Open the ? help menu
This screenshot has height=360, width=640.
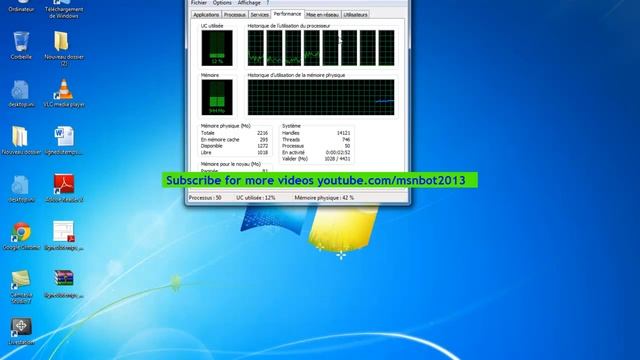click(268, 3)
